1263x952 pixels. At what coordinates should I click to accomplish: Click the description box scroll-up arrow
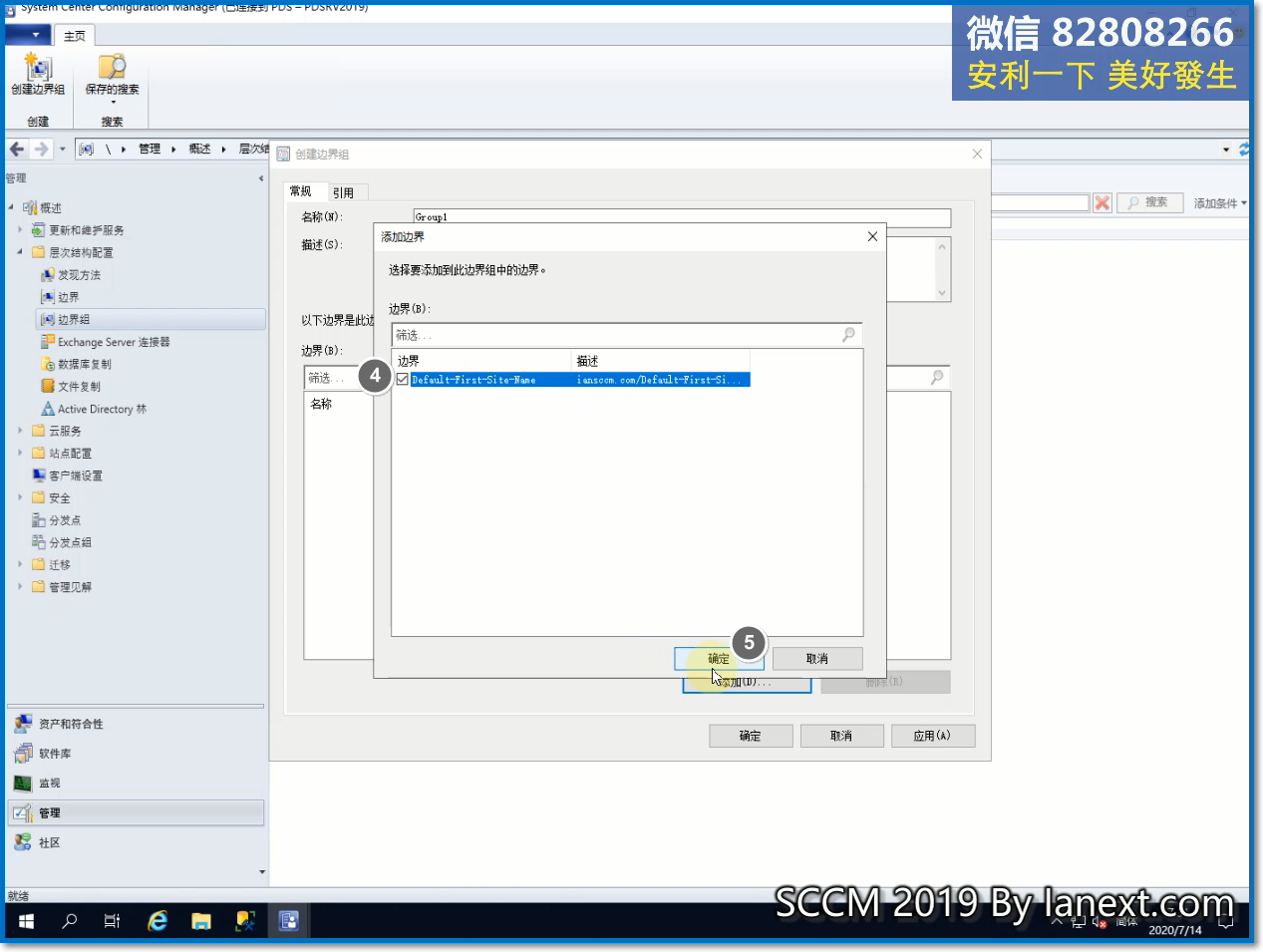click(x=942, y=245)
